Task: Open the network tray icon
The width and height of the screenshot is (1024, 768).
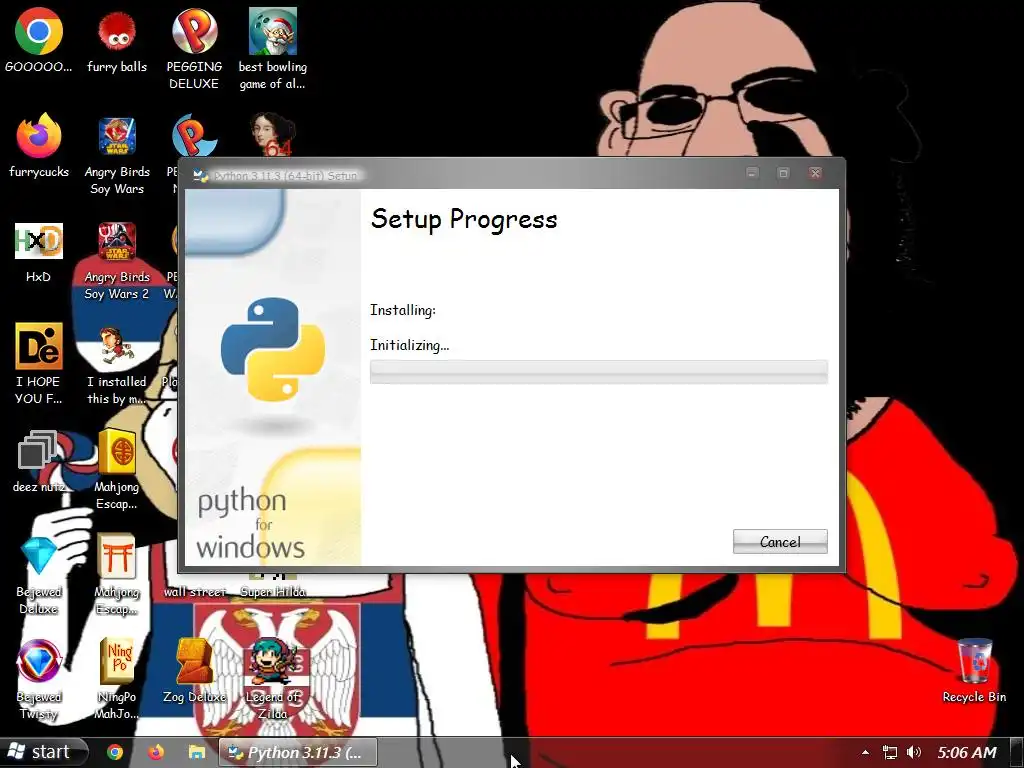Action: pyautogui.click(x=889, y=752)
